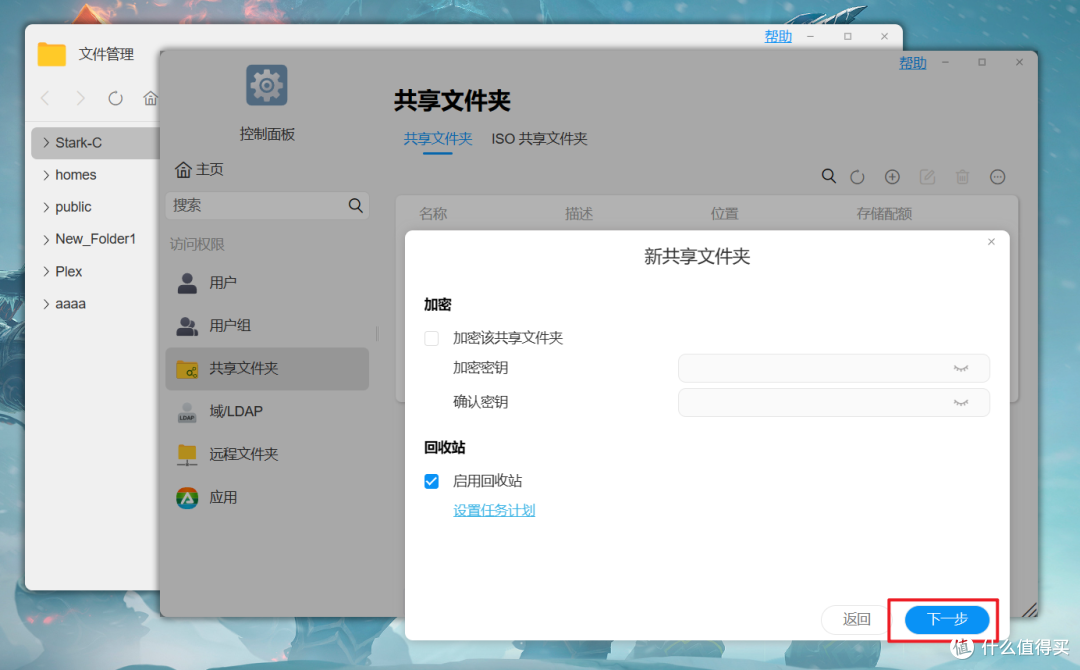
Task: Click the edit shared folder icon
Action: click(927, 177)
